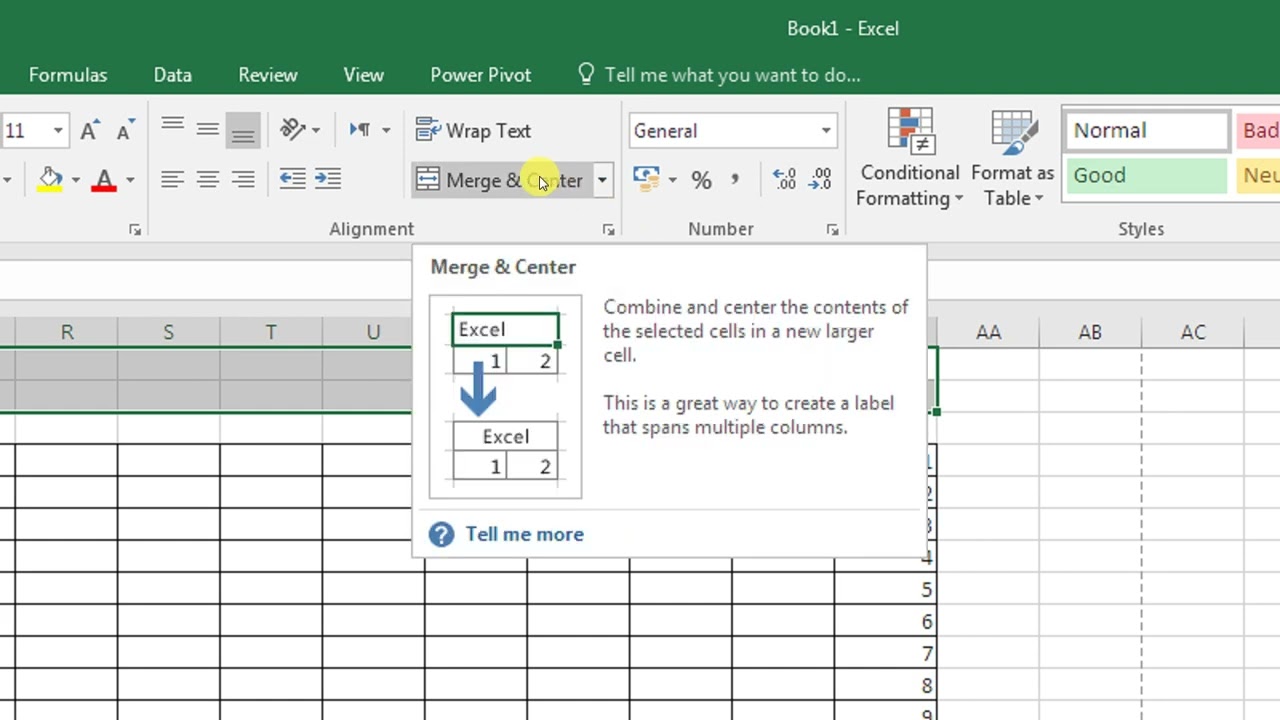Open the fill color dropdown arrow

(75, 181)
